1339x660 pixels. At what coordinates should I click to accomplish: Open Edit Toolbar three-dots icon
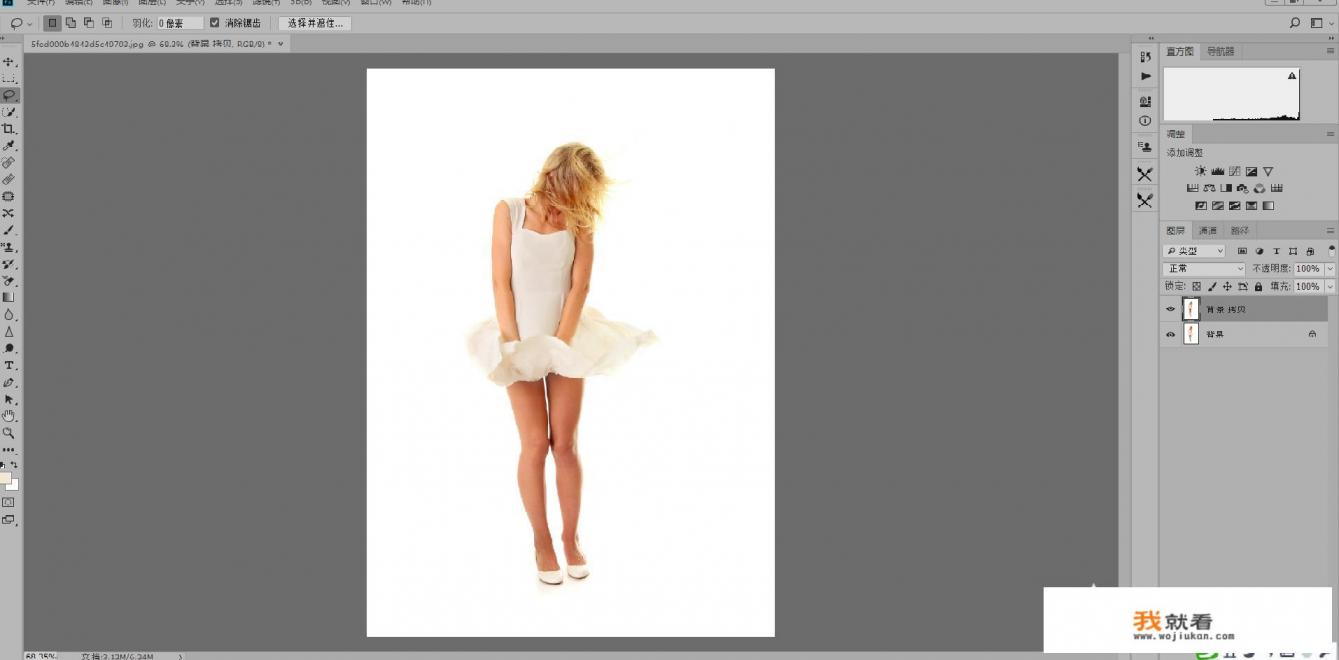point(9,450)
